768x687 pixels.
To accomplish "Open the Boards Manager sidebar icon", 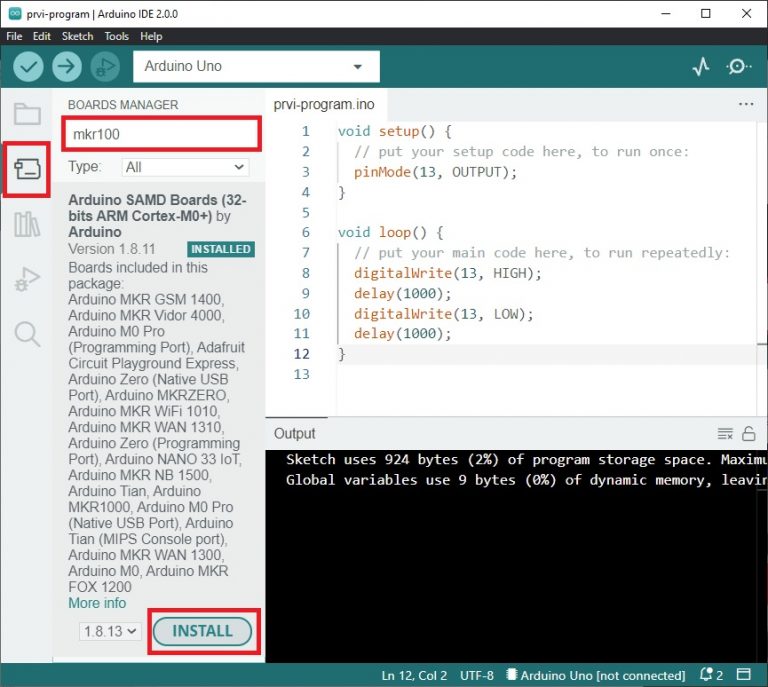I will click(x=27, y=169).
